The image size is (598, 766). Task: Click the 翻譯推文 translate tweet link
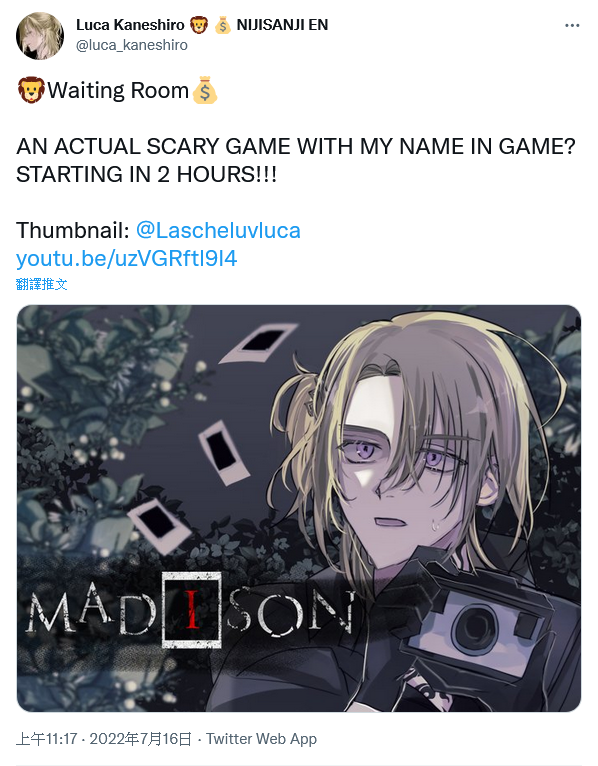coord(42,284)
